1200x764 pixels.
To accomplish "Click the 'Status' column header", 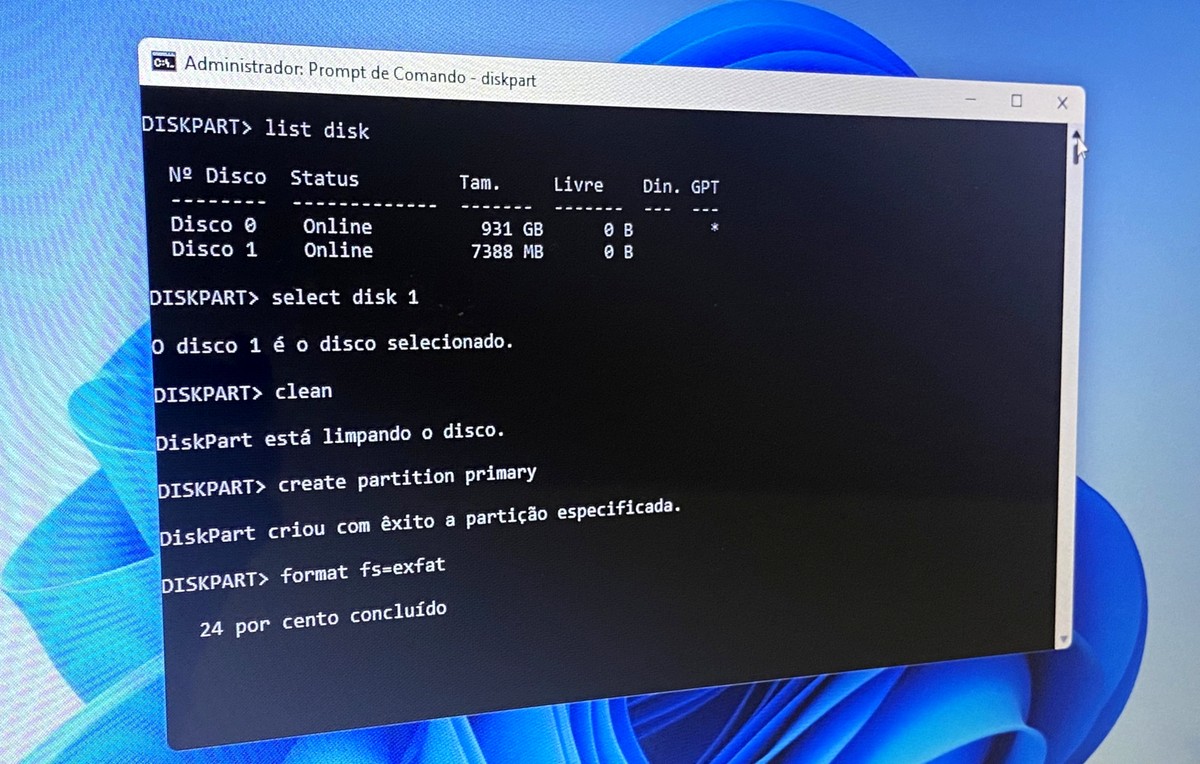I will coord(324,179).
